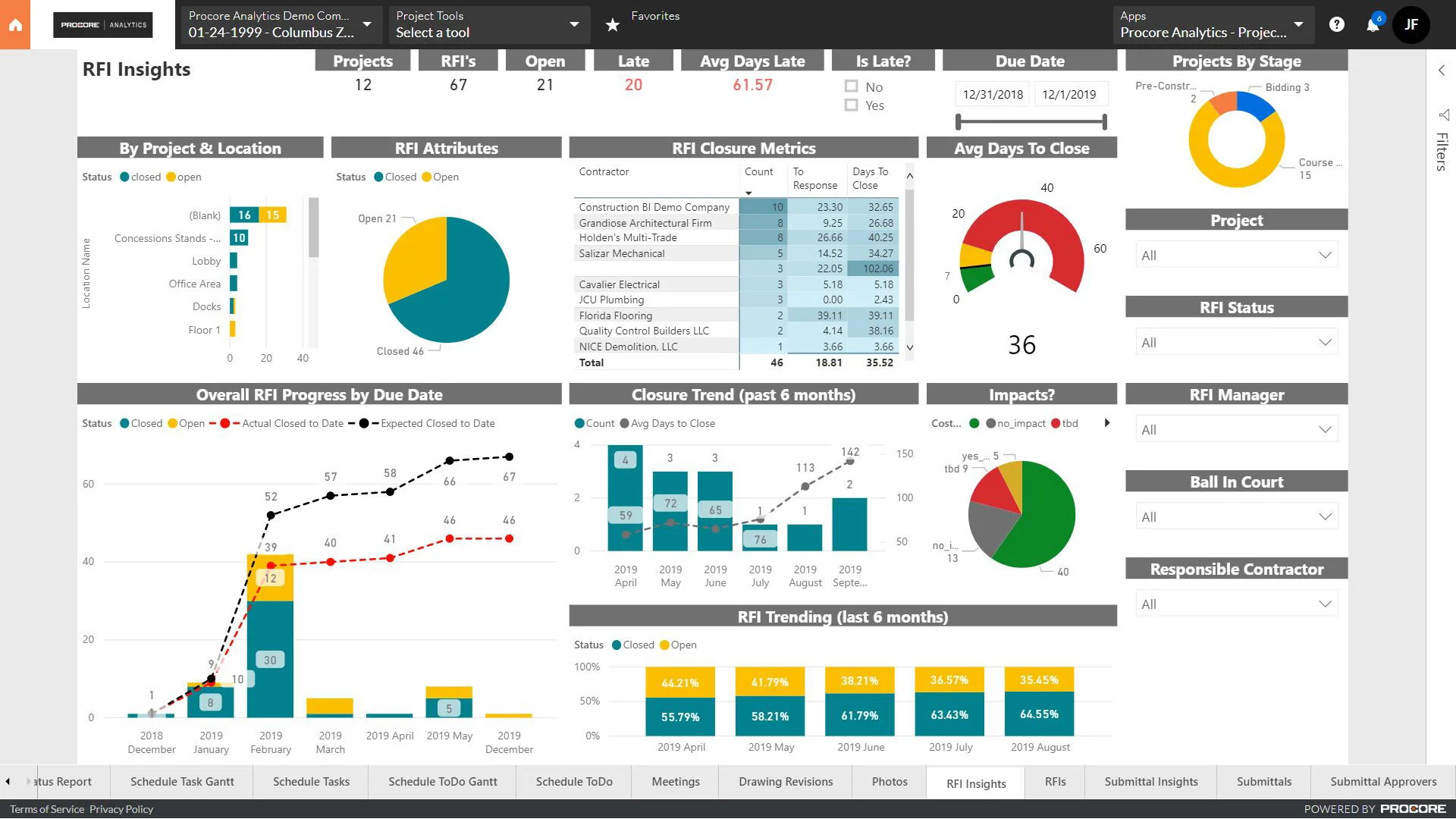The width and height of the screenshot is (1456, 819).
Task: Click the pin icon in the right sidebar
Action: tap(1442, 115)
